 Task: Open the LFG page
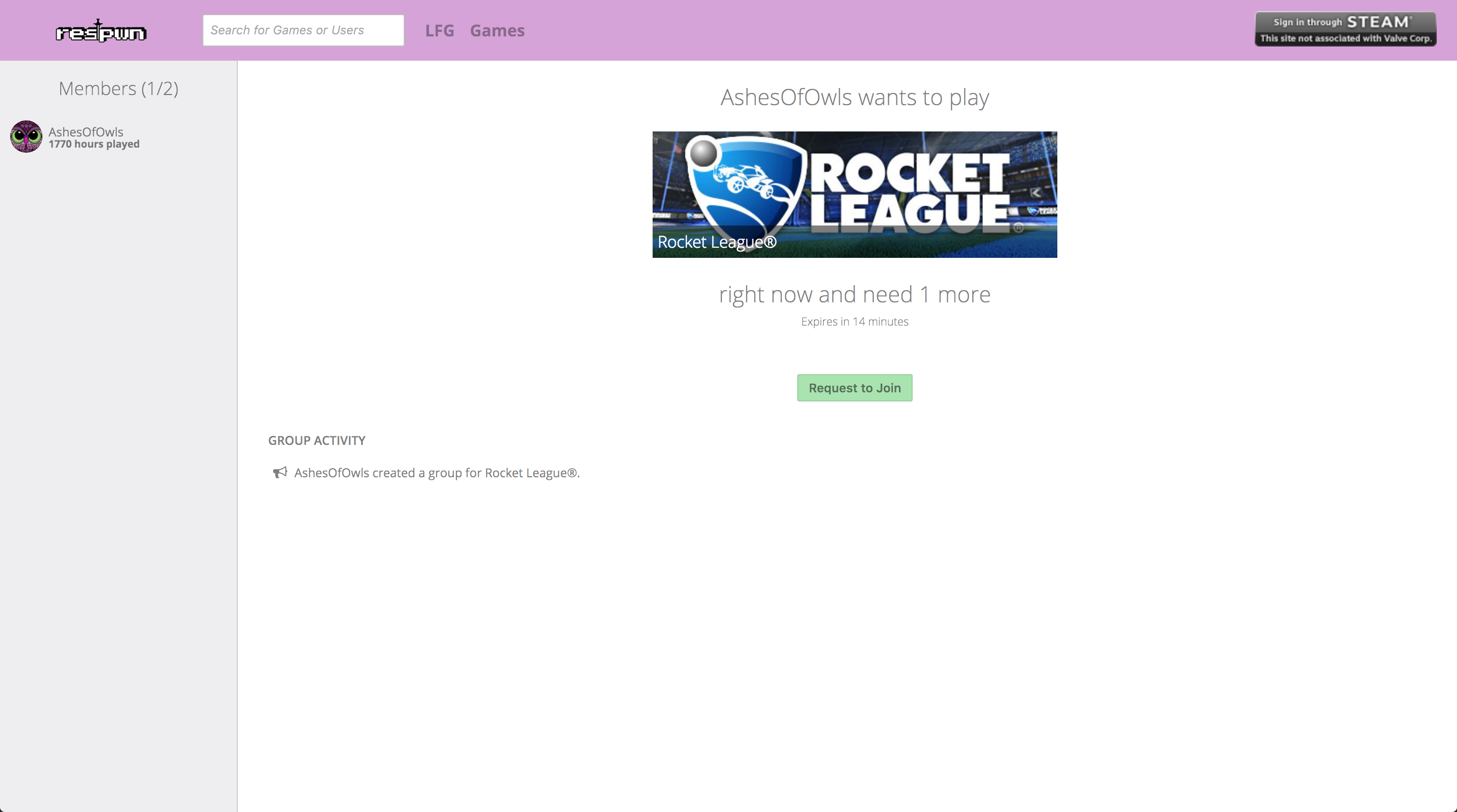coord(440,30)
